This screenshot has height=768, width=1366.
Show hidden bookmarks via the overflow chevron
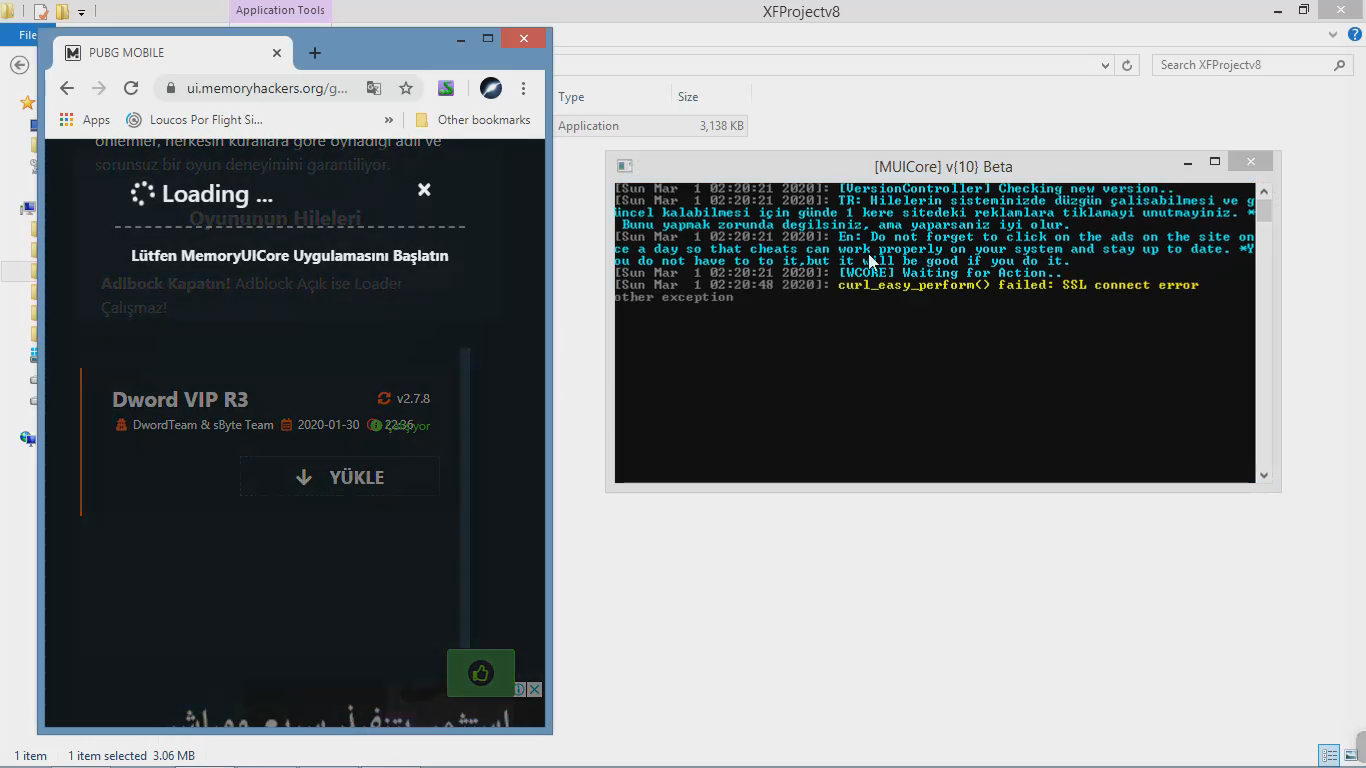[x=388, y=120]
